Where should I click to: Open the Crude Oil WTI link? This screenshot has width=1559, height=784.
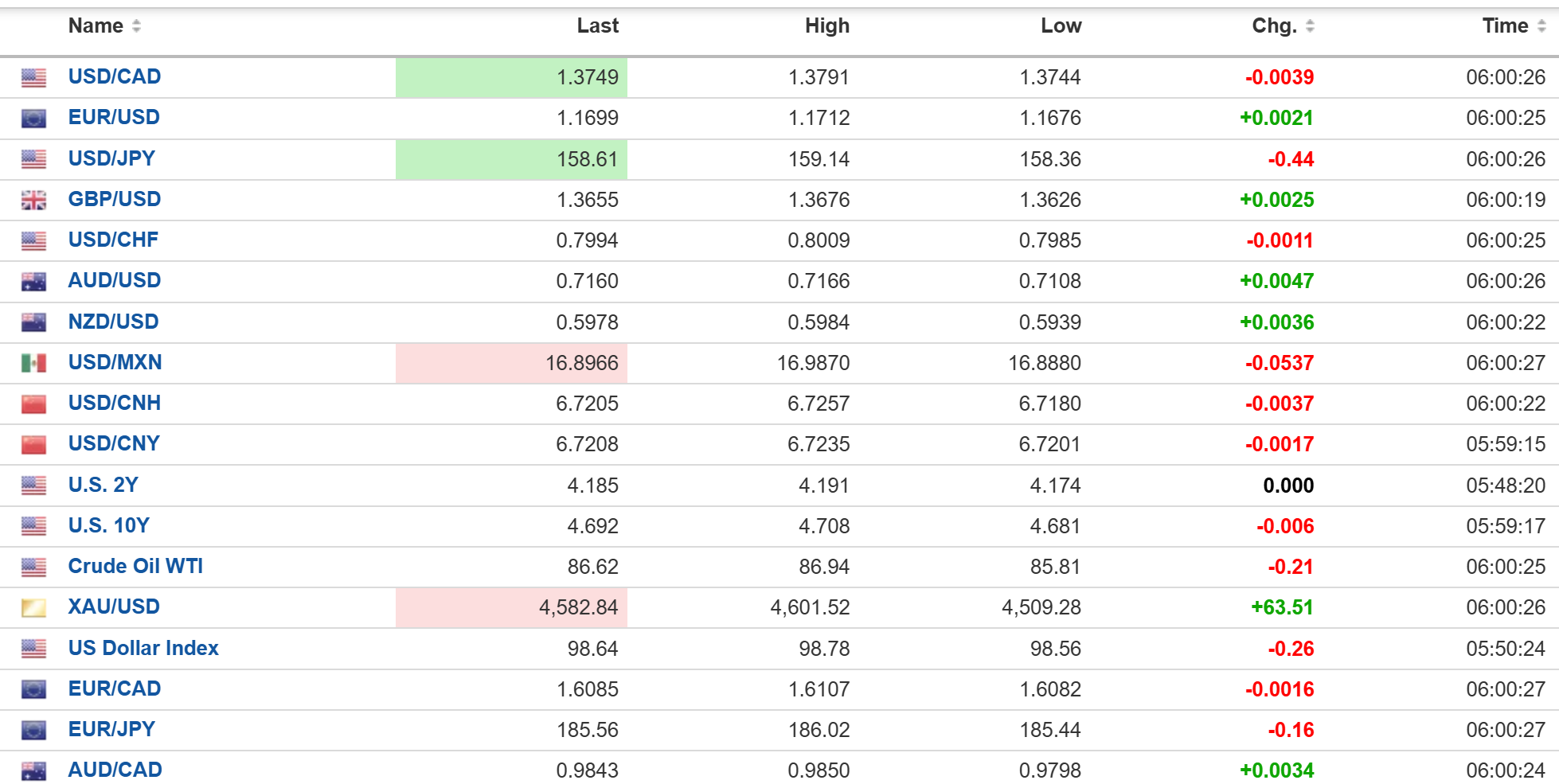[x=135, y=566]
